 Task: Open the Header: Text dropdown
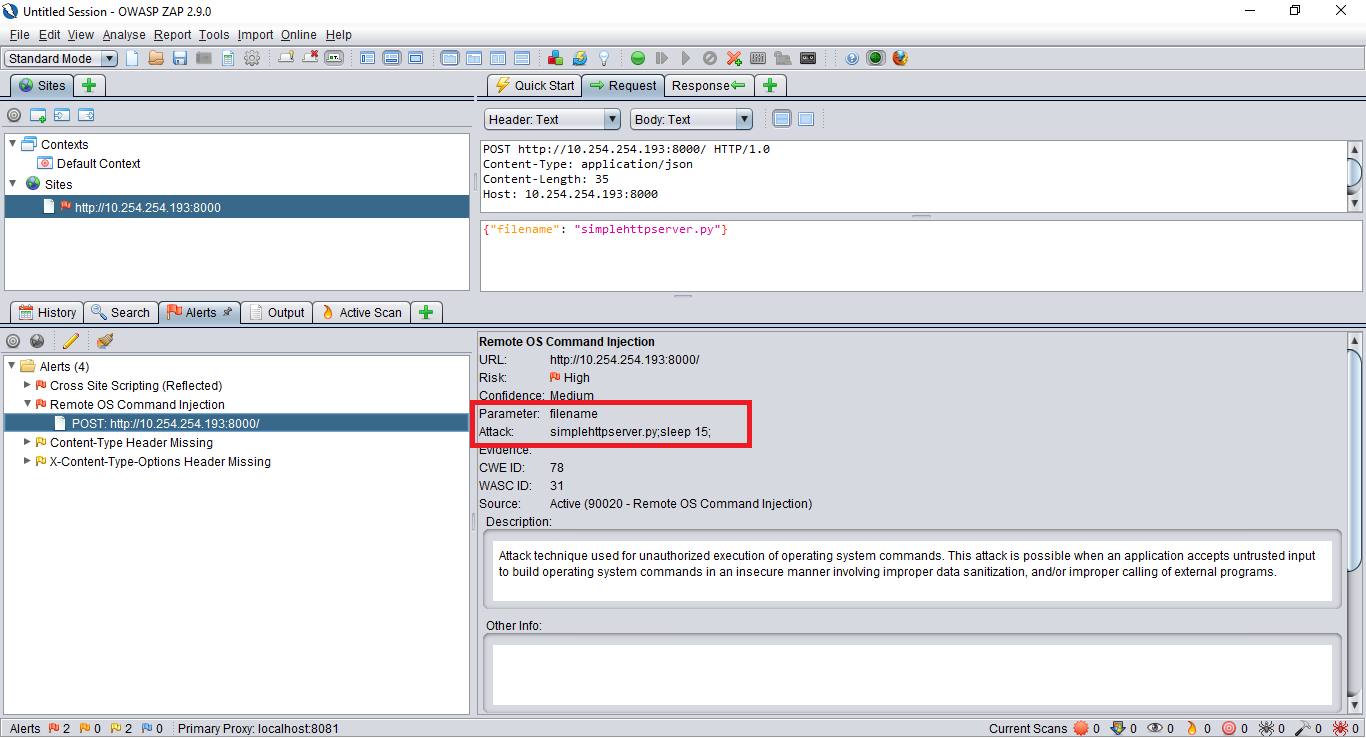553,119
